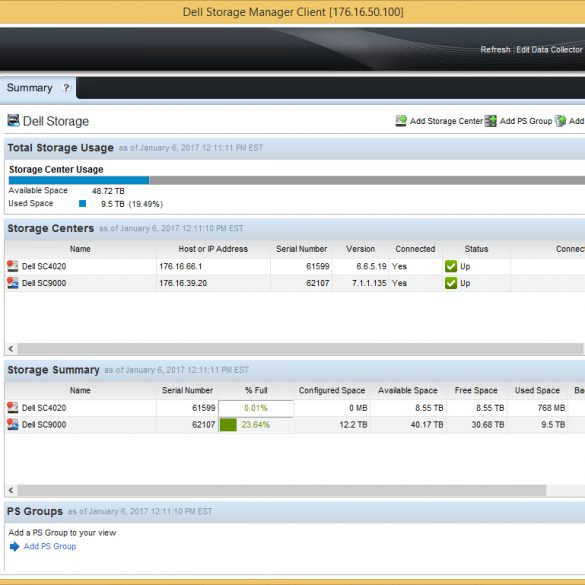
Task: Click Add Storage Center label
Action: 446,121
